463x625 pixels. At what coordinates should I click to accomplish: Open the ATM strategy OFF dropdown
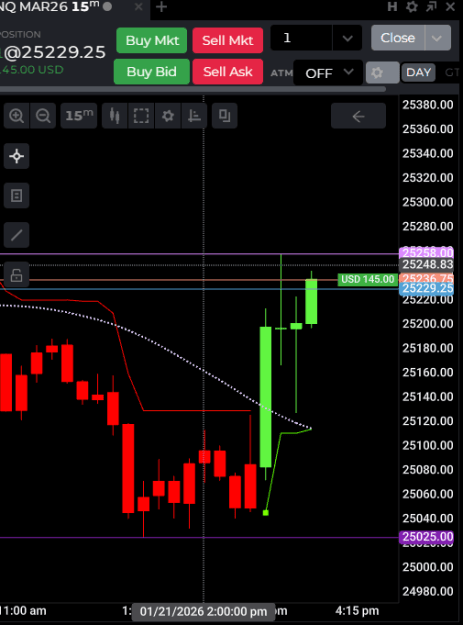[x=328, y=73]
